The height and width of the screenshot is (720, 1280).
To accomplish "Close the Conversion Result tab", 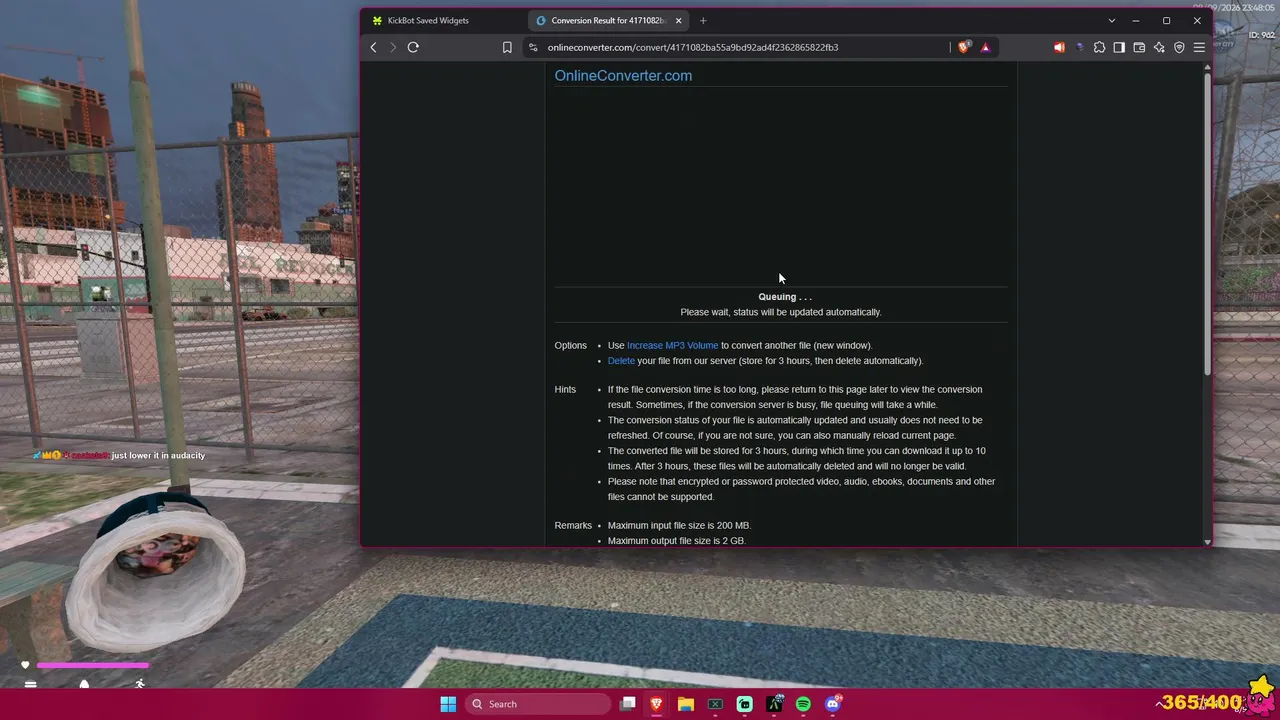I will pyautogui.click(x=679, y=20).
